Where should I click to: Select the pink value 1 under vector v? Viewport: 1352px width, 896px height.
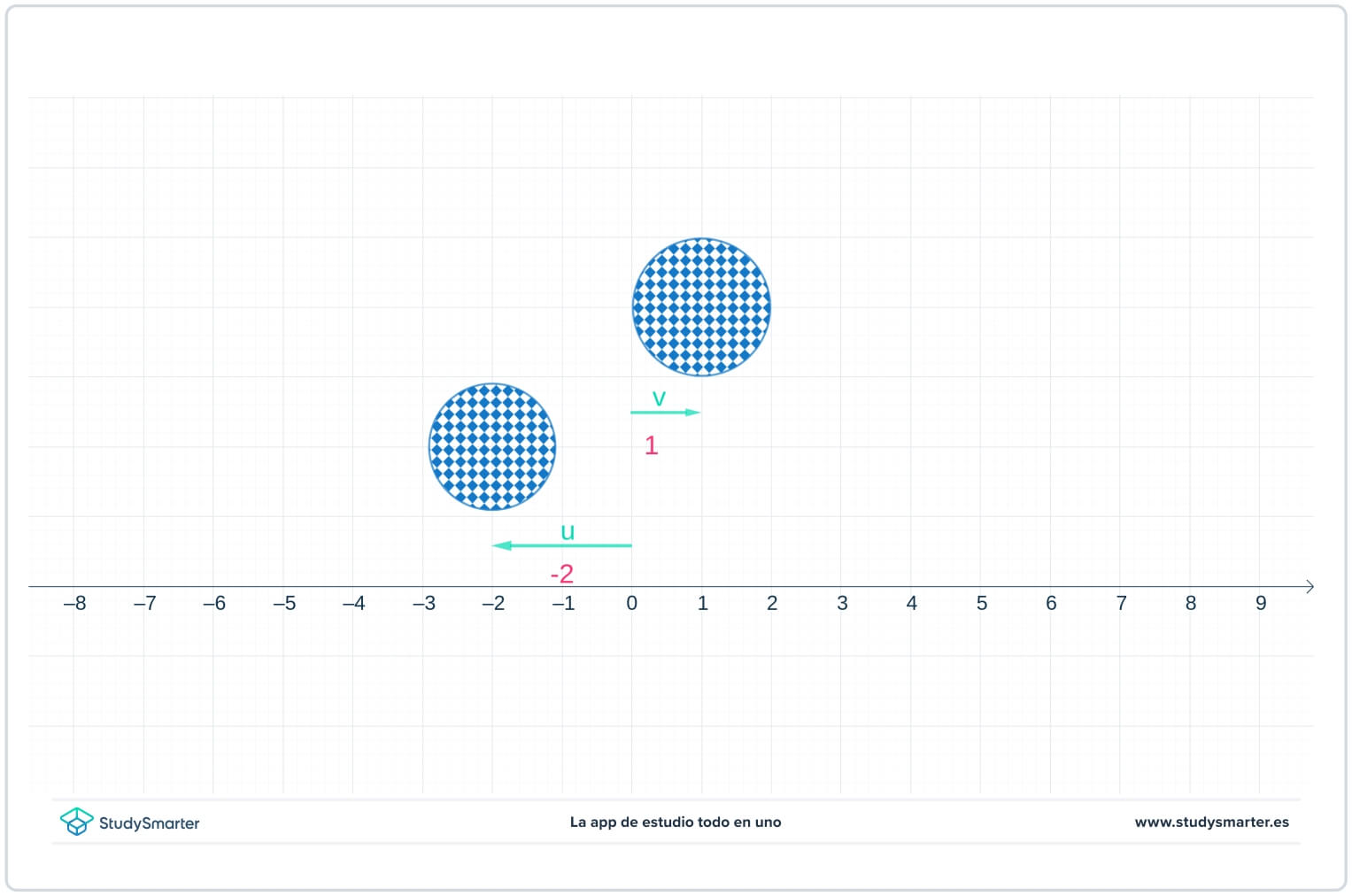pyautogui.click(x=652, y=446)
